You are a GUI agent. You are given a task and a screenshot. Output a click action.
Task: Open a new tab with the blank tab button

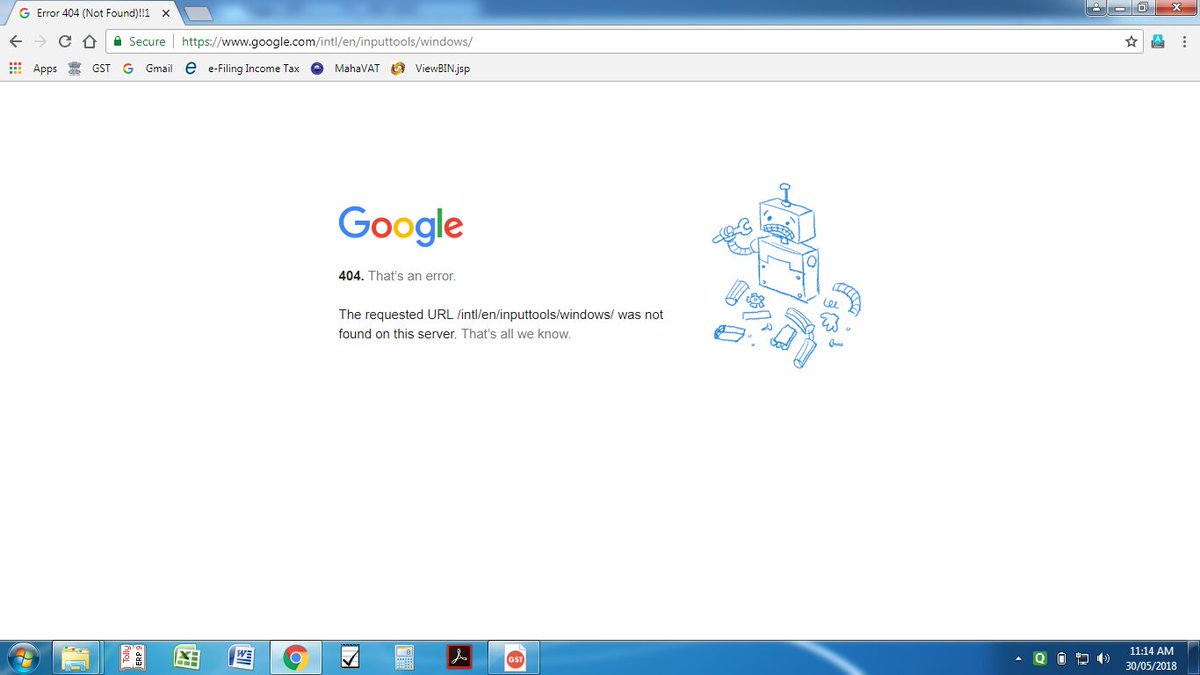click(x=198, y=14)
